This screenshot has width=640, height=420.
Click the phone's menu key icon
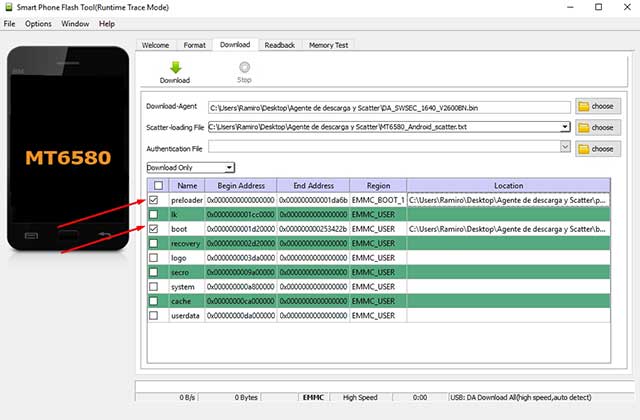click(31, 236)
